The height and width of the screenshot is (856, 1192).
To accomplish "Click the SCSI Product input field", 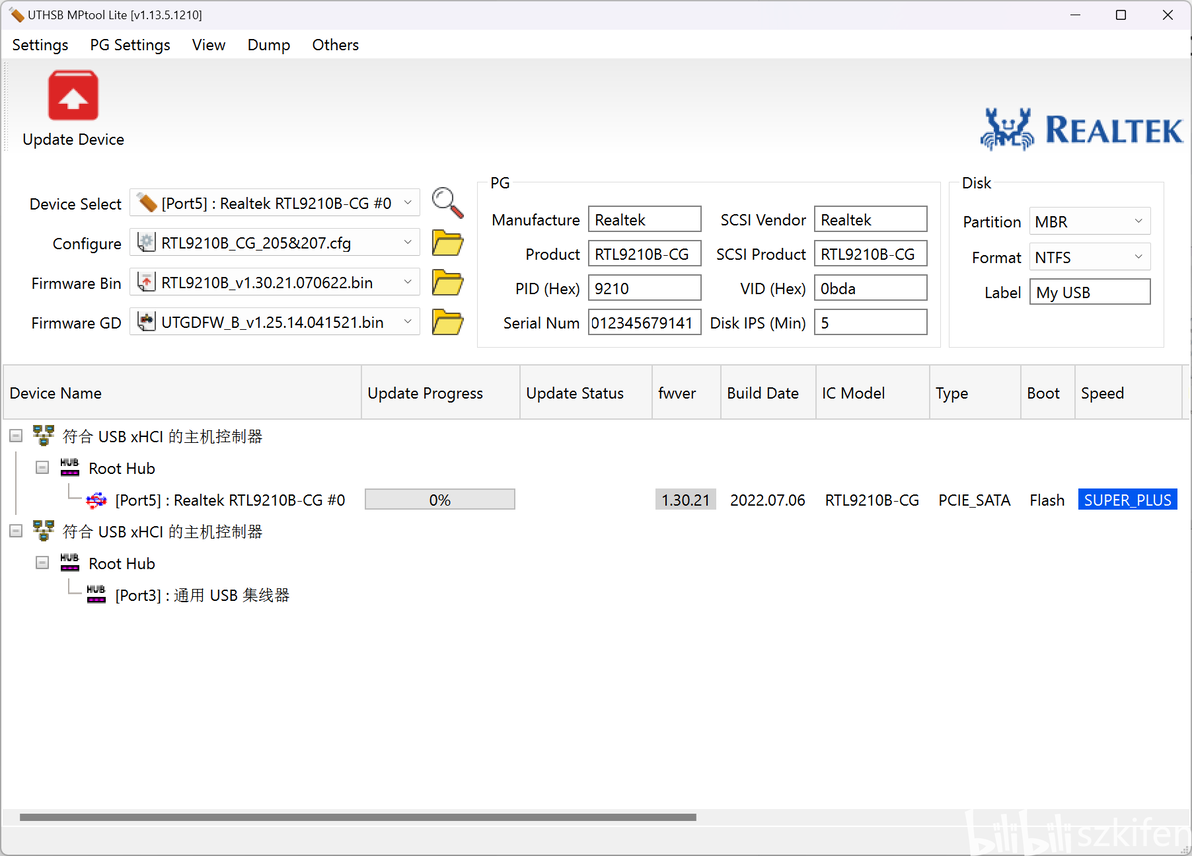I will click(870, 254).
